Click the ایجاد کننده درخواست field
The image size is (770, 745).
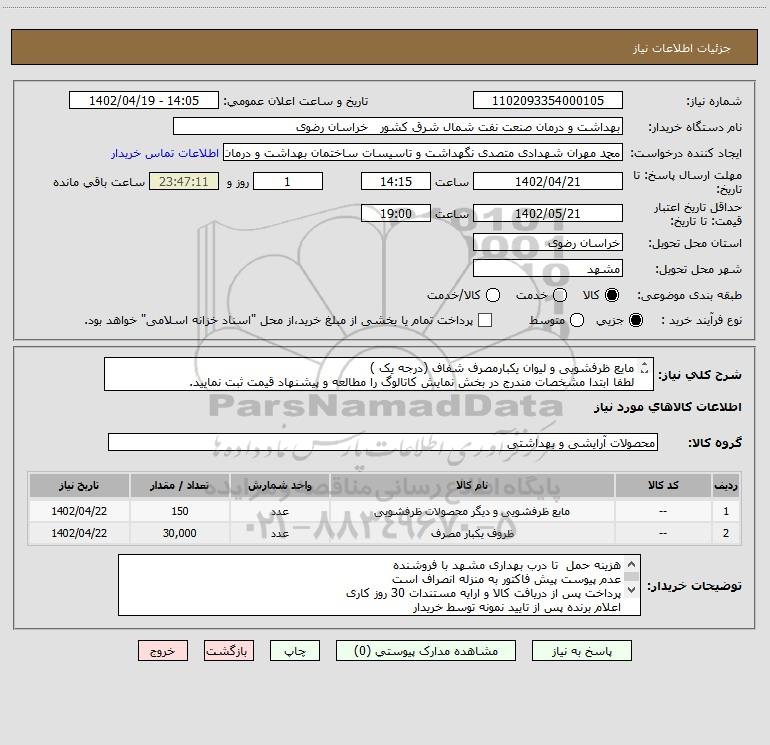pyautogui.click(x=423, y=152)
